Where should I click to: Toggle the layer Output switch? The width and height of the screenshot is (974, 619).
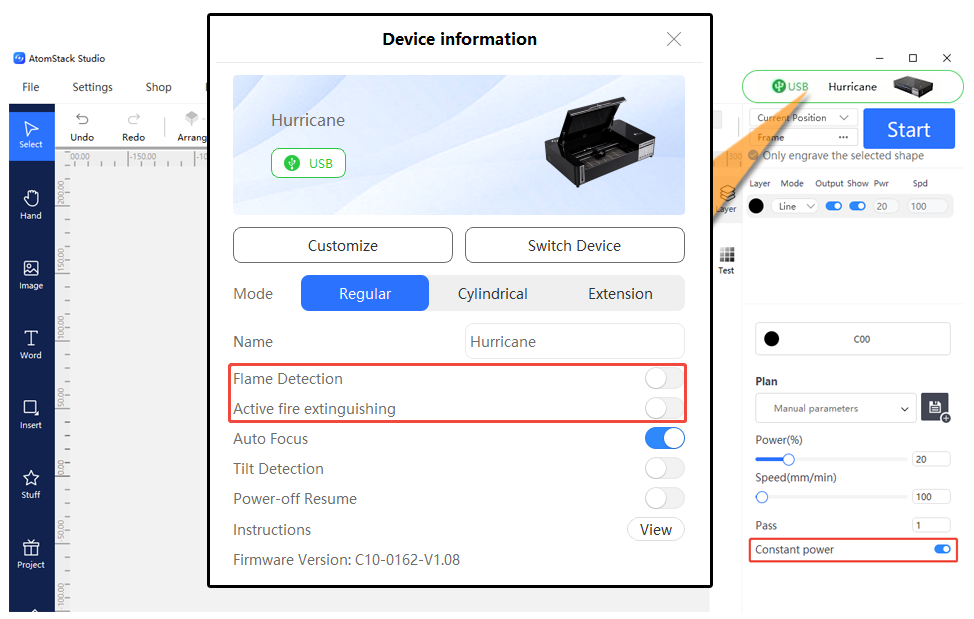834,206
